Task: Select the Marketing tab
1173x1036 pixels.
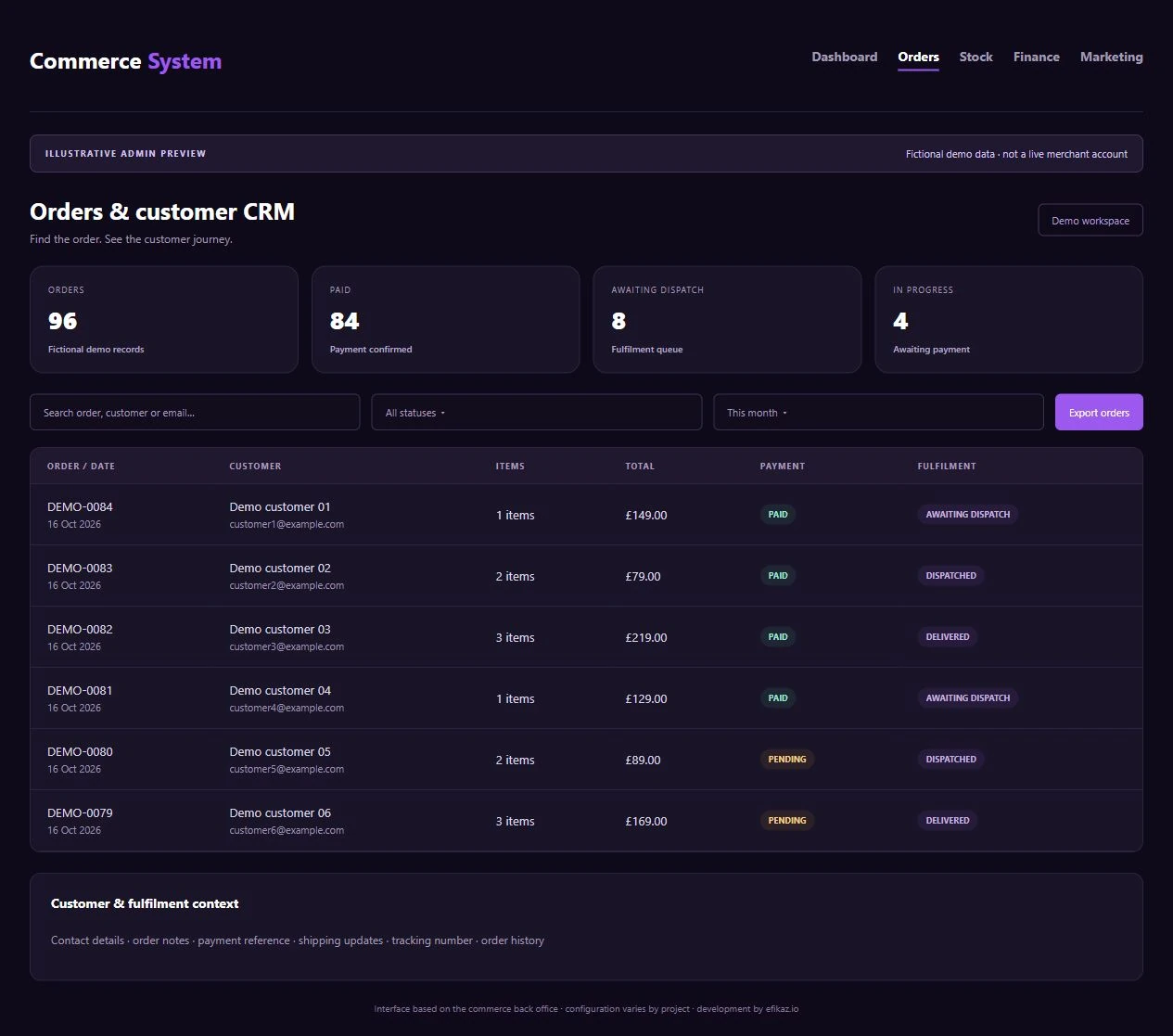Action: [x=1111, y=57]
